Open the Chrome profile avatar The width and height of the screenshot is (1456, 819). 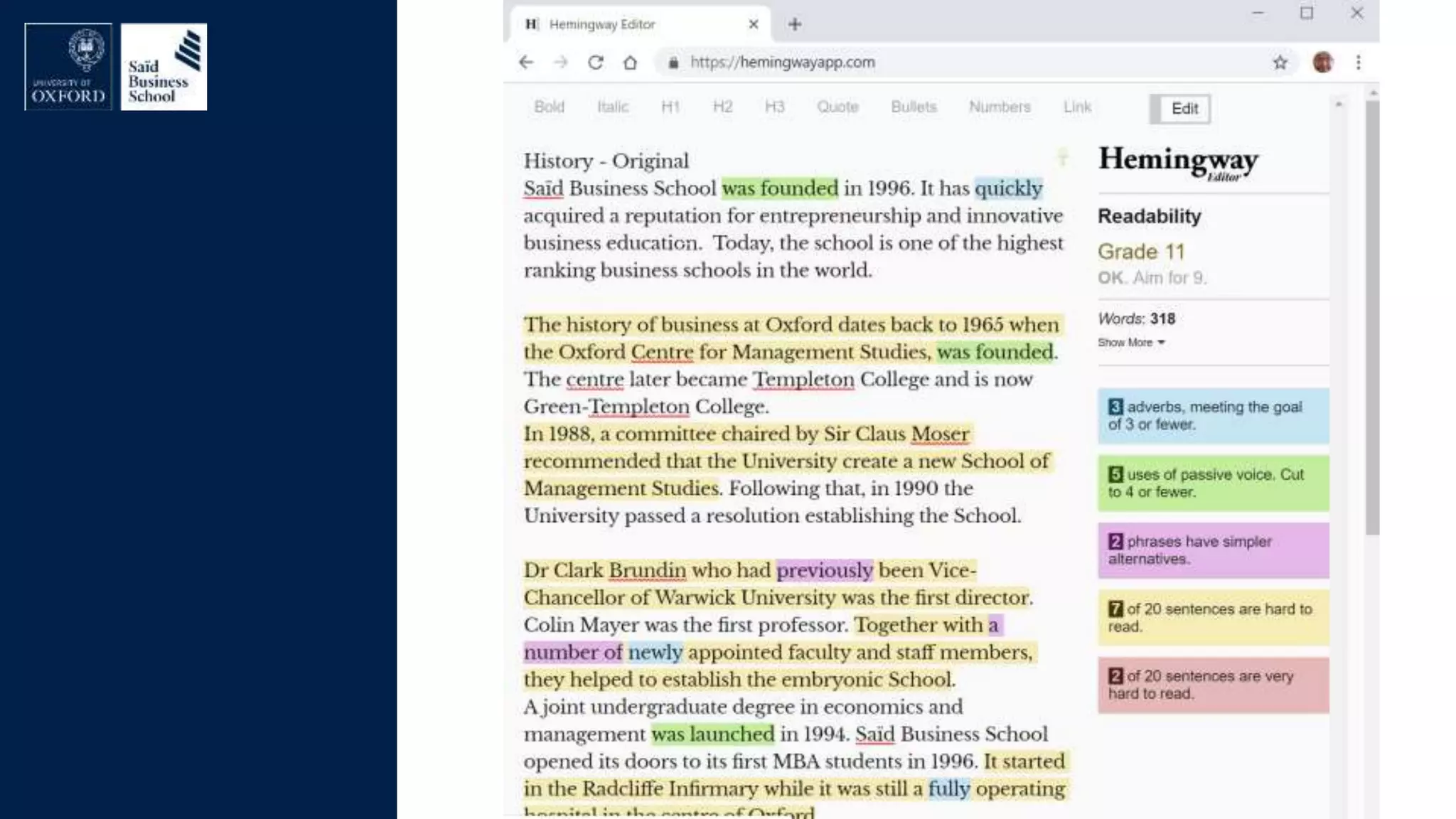[1322, 63]
